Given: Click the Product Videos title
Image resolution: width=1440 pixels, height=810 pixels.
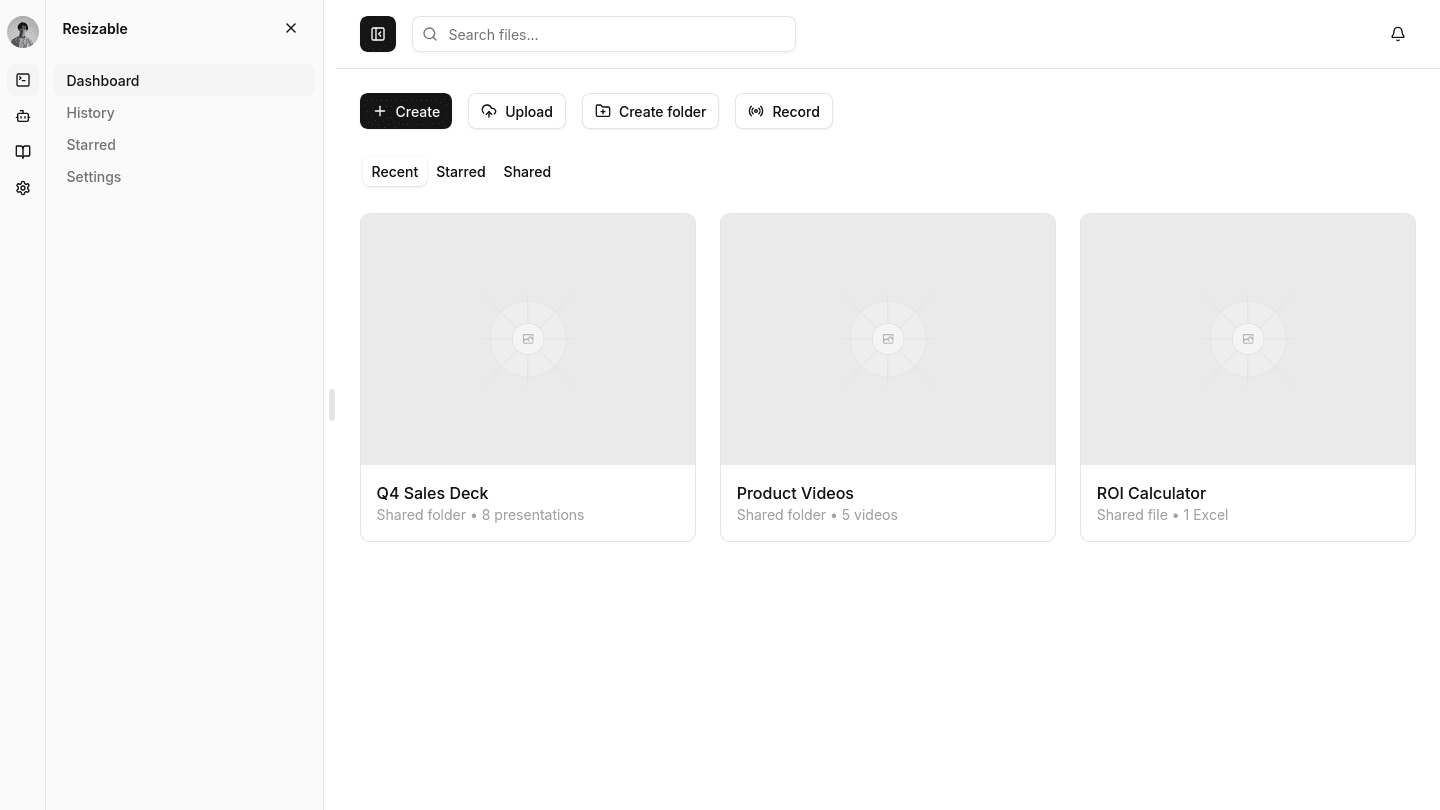Looking at the screenshot, I should tap(795, 493).
